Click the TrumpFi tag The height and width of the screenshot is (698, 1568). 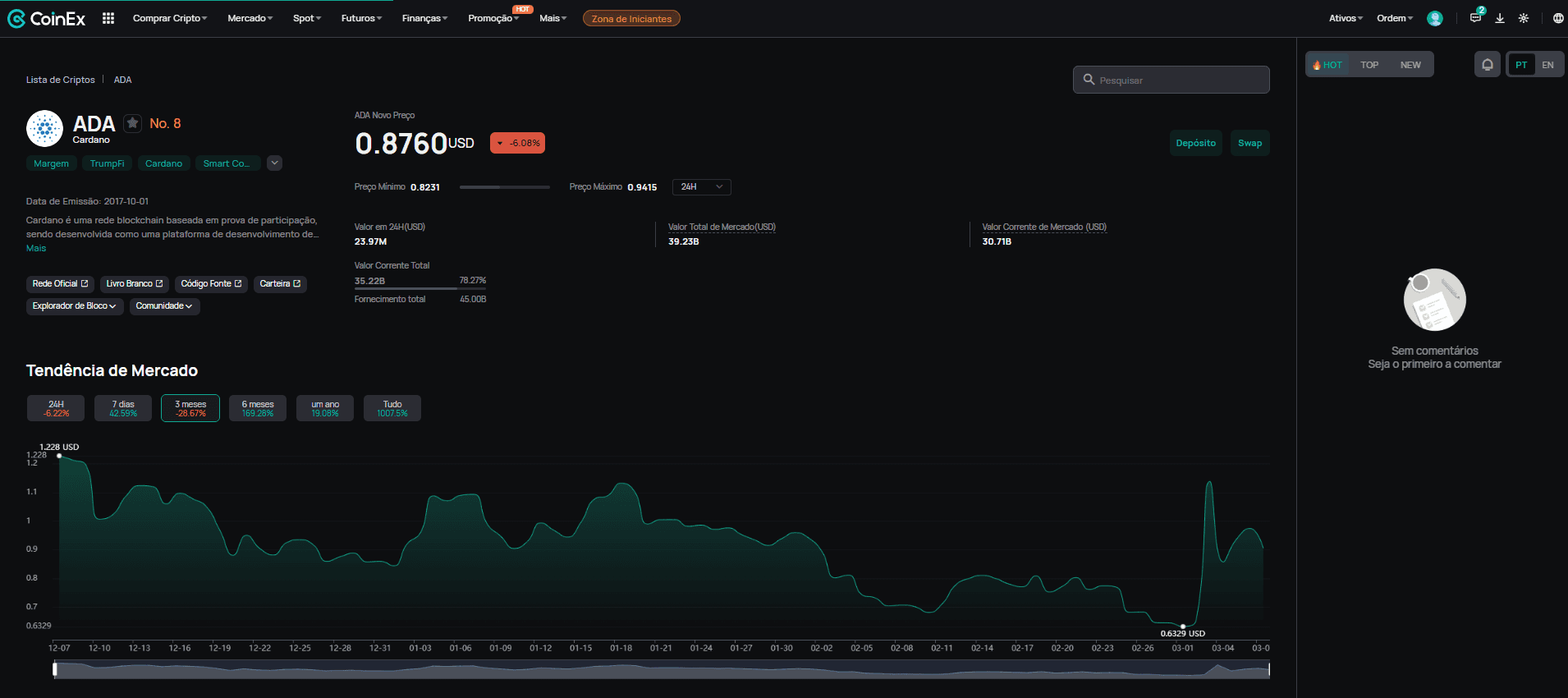point(107,163)
